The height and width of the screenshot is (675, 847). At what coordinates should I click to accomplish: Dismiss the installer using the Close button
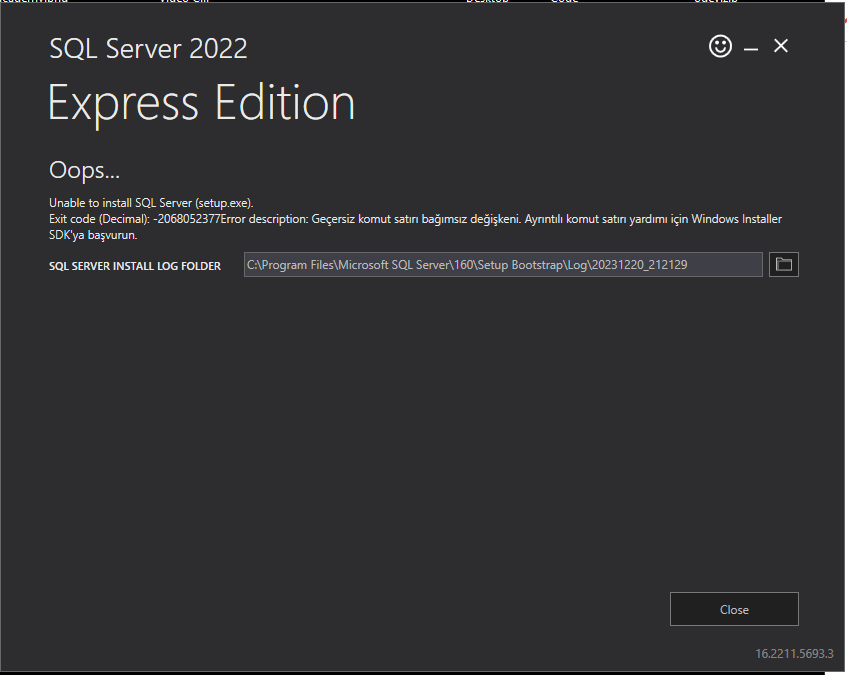coord(734,609)
